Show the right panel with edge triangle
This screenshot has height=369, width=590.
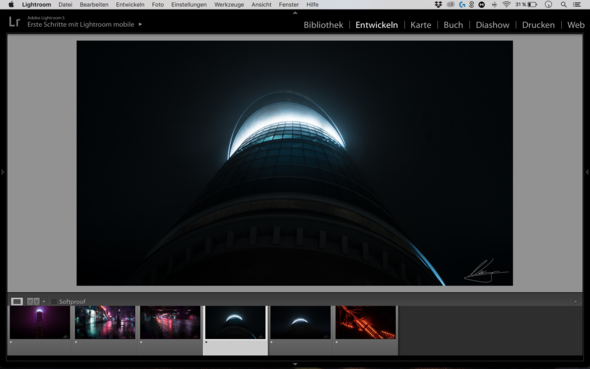coord(587,172)
